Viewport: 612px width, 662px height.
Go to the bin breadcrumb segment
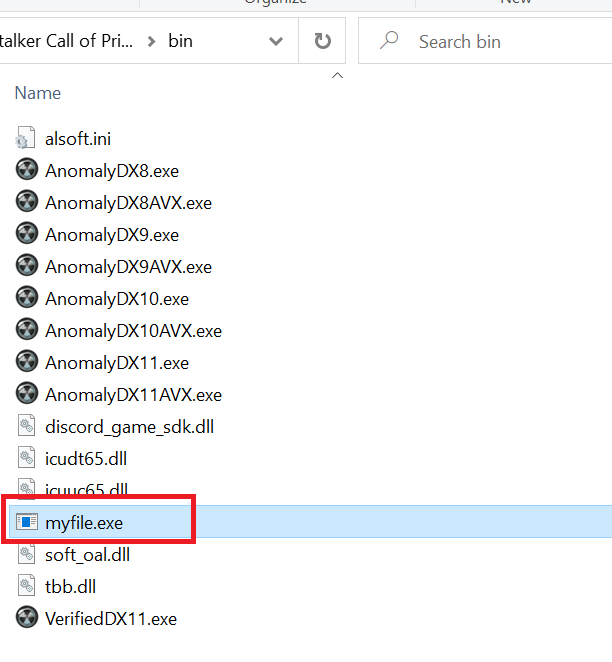(x=180, y=41)
